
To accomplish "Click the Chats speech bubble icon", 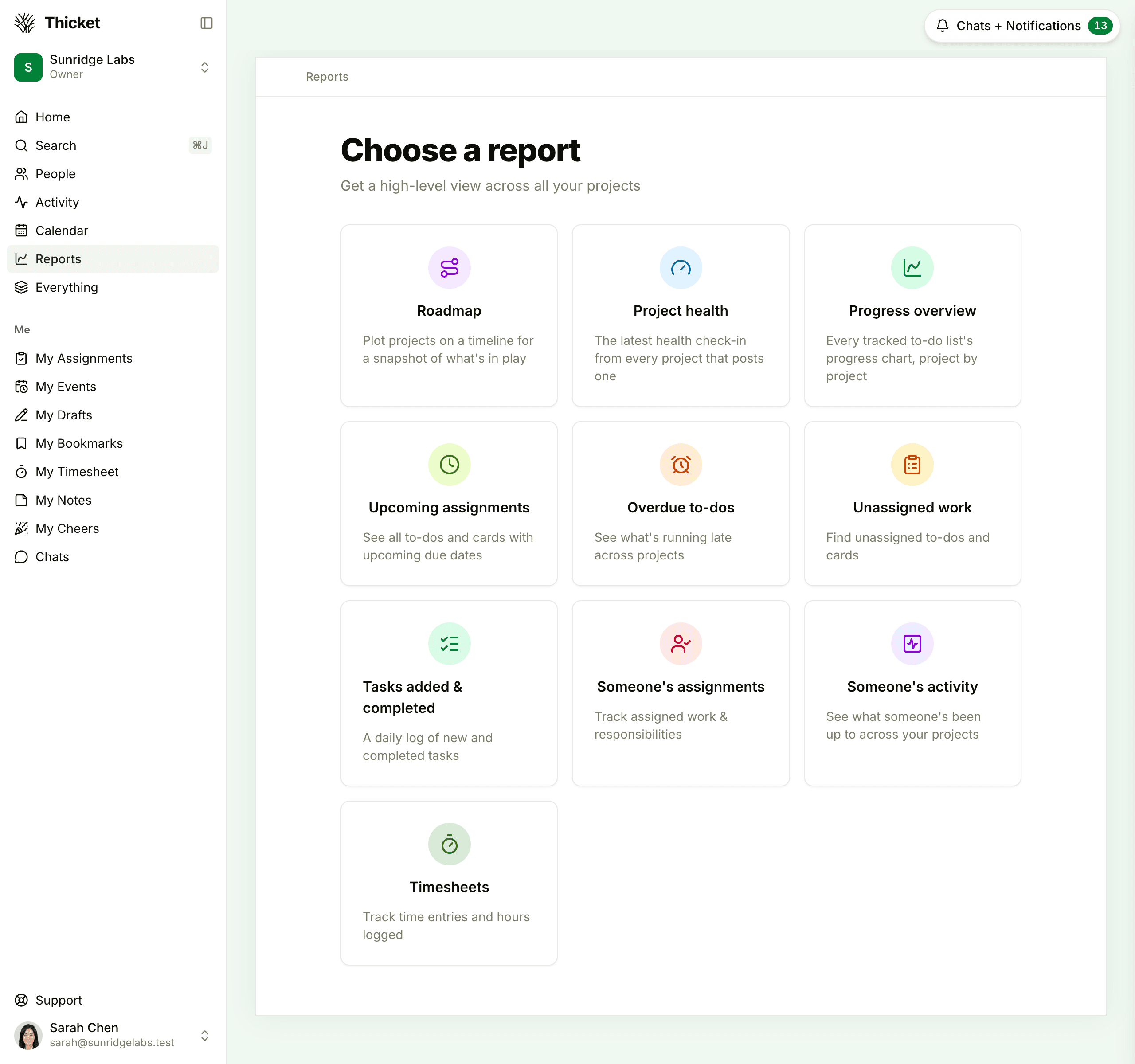I will click(21, 557).
